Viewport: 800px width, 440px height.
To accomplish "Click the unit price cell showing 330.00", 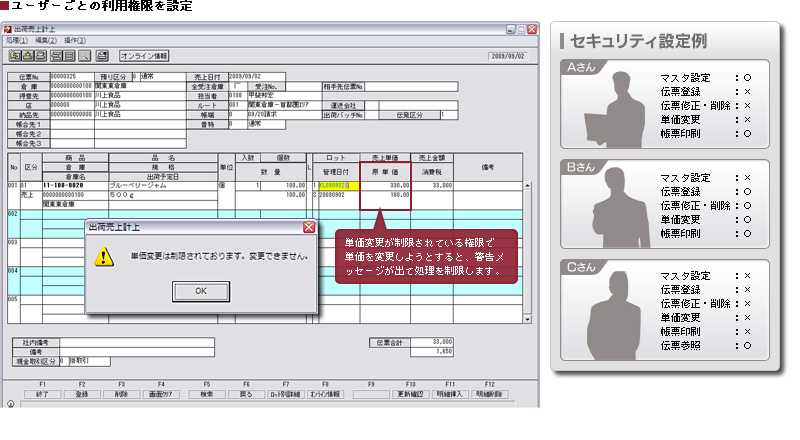I will pyautogui.click(x=385, y=186).
